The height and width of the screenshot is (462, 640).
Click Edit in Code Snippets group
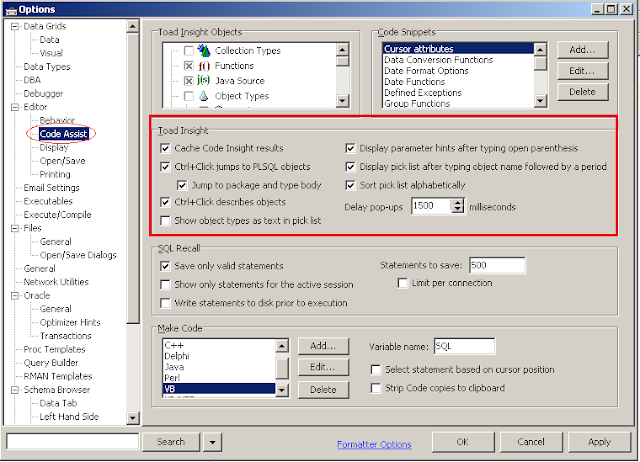click(x=582, y=71)
